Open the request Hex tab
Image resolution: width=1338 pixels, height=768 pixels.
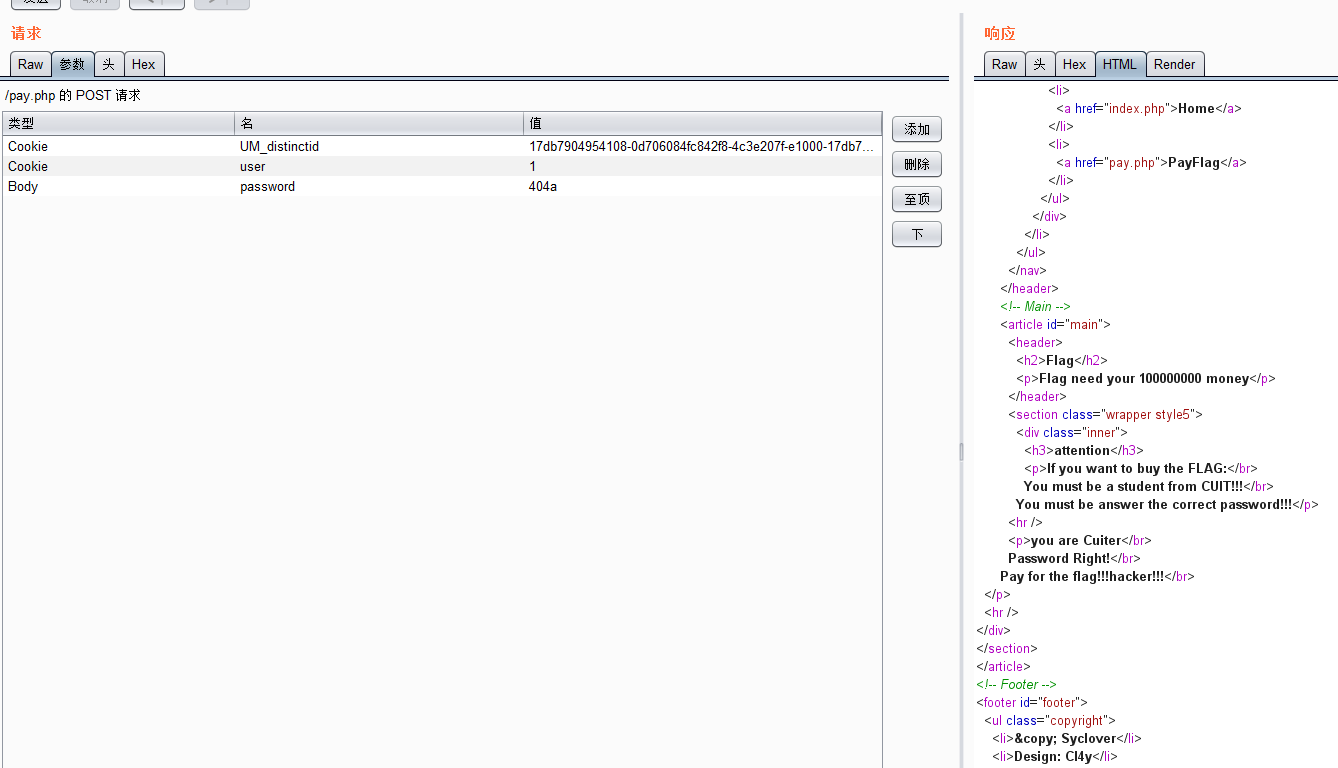(x=144, y=64)
